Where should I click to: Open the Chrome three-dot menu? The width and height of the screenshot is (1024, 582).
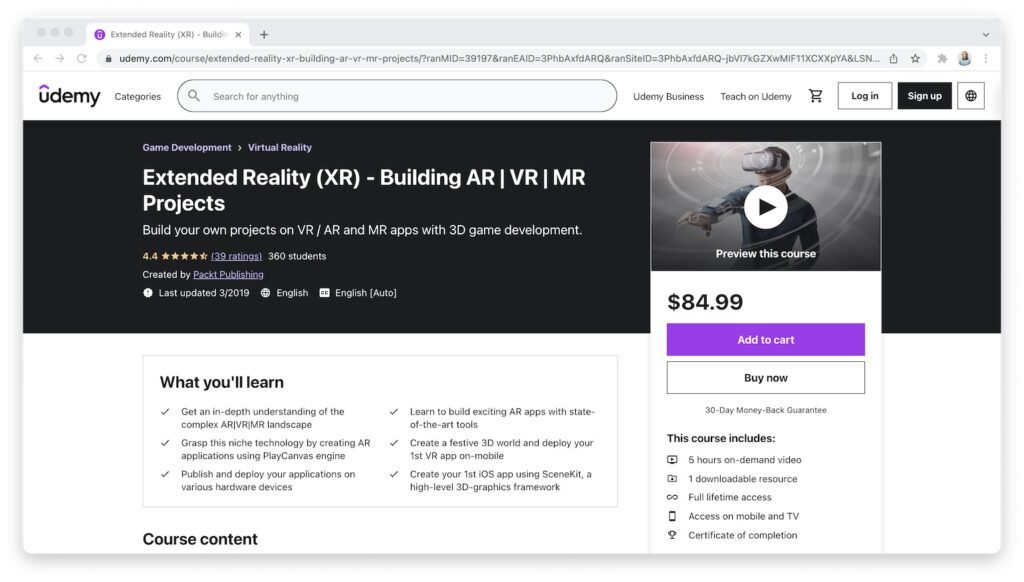click(988, 58)
